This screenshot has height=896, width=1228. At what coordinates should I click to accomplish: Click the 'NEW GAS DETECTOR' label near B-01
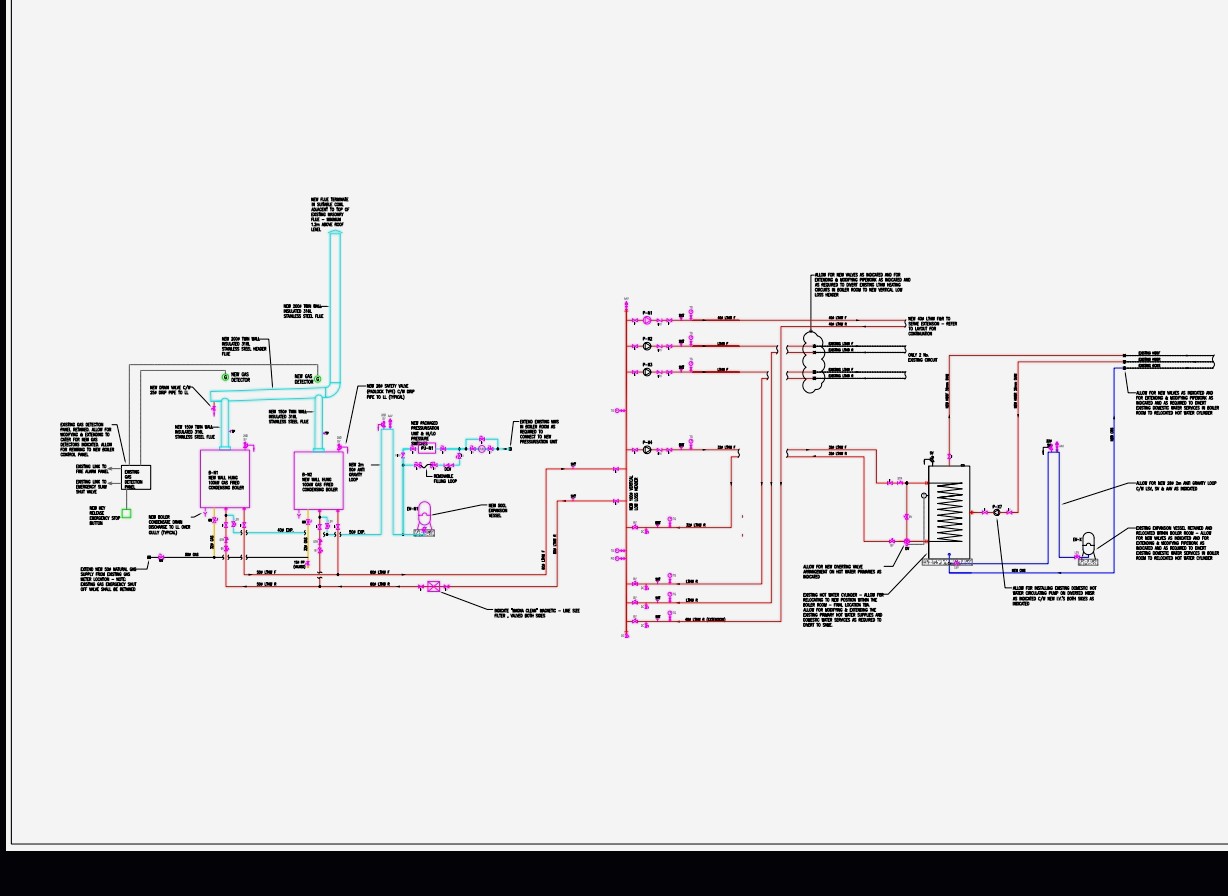pos(242,377)
